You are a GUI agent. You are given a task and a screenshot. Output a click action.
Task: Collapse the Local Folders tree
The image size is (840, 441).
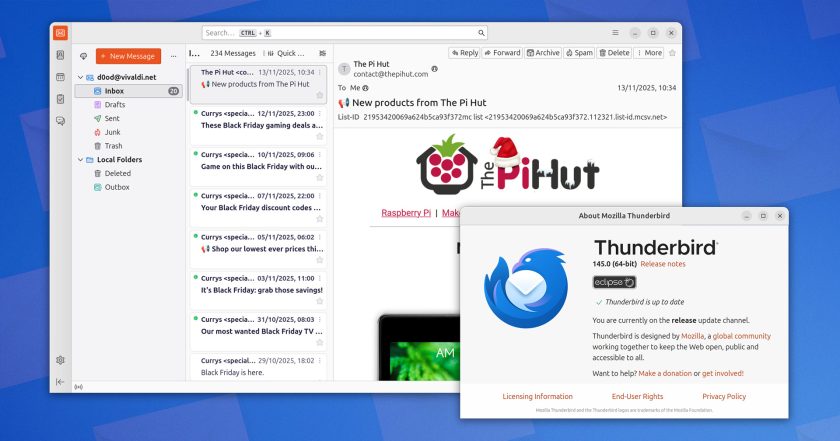coord(80,160)
